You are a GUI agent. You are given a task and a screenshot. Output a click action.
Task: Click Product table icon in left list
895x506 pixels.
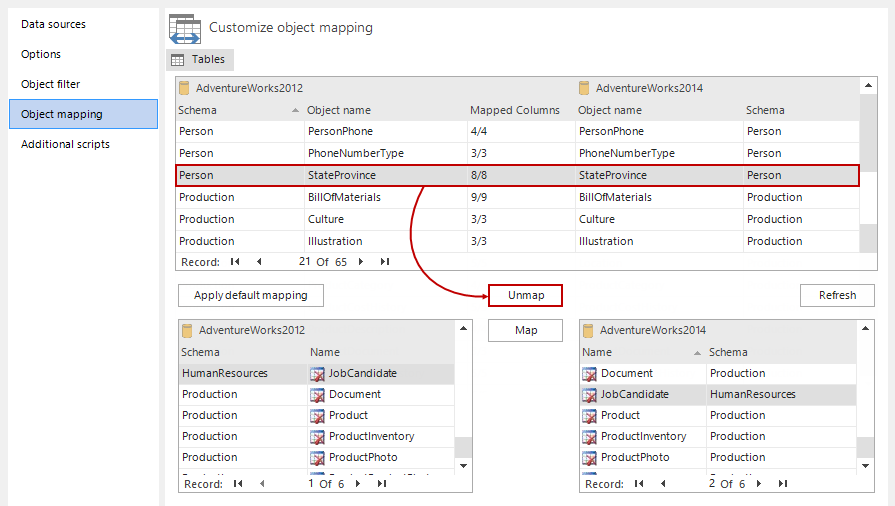pyautogui.click(x=317, y=416)
